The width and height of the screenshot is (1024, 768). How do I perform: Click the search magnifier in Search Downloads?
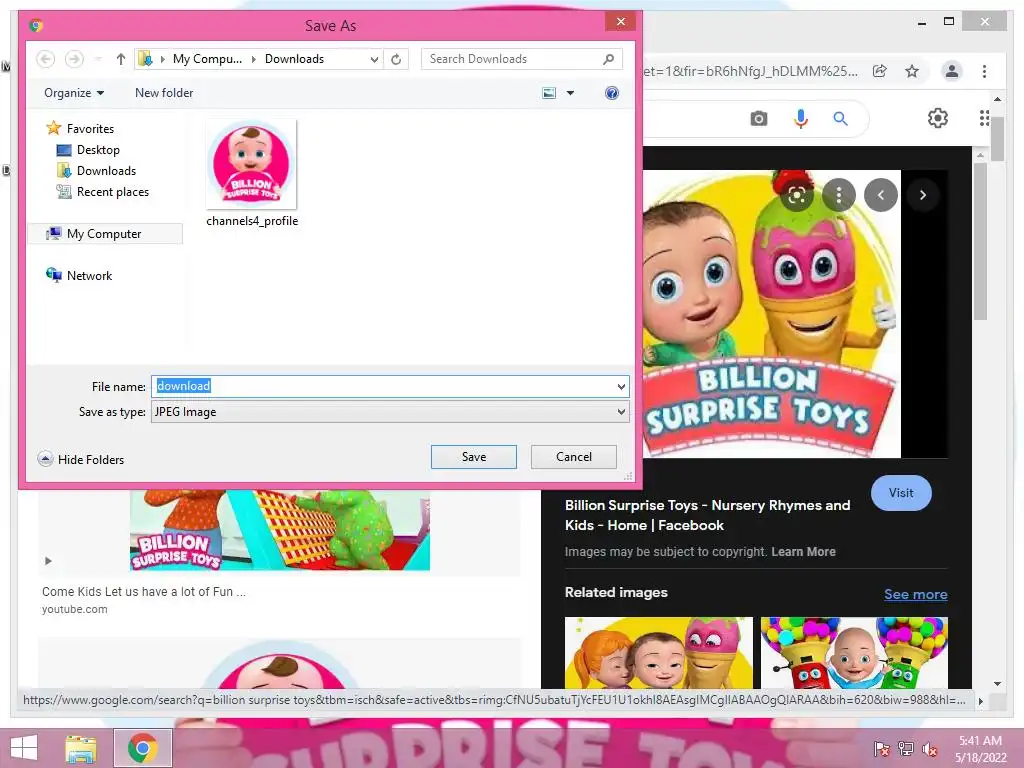[x=608, y=59]
